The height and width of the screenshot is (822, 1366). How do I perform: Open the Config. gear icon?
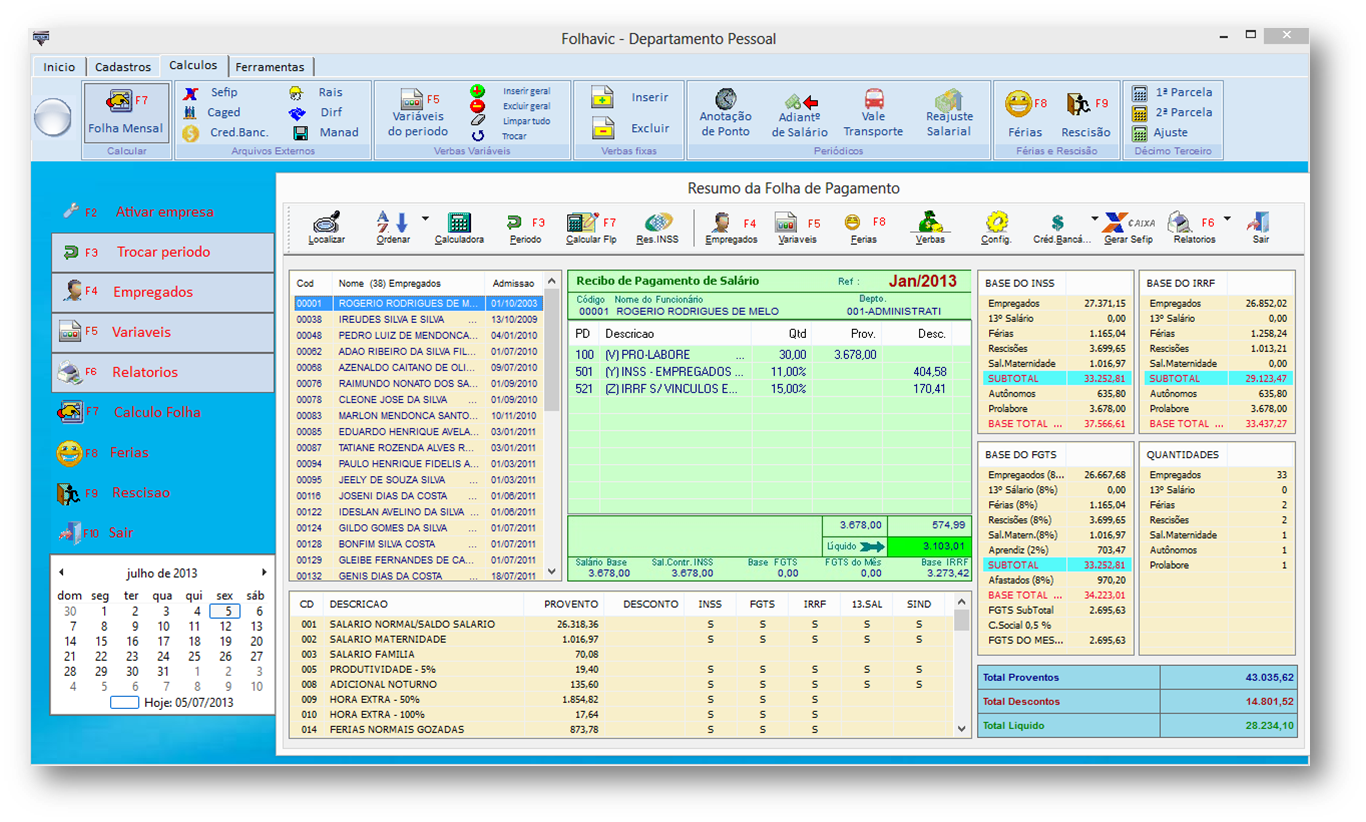click(x=996, y=223)
